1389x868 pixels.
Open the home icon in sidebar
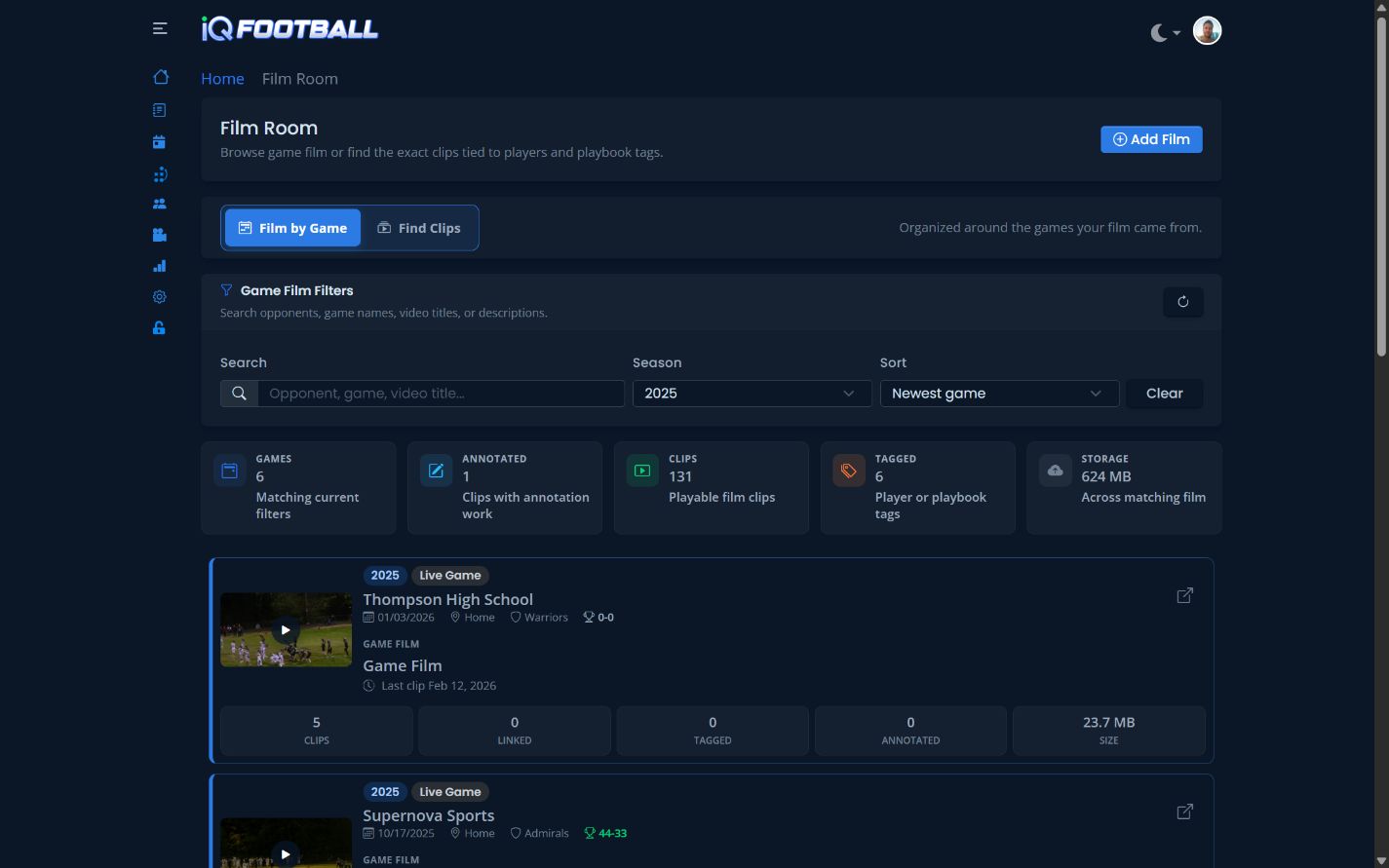[x=161, y=77]
